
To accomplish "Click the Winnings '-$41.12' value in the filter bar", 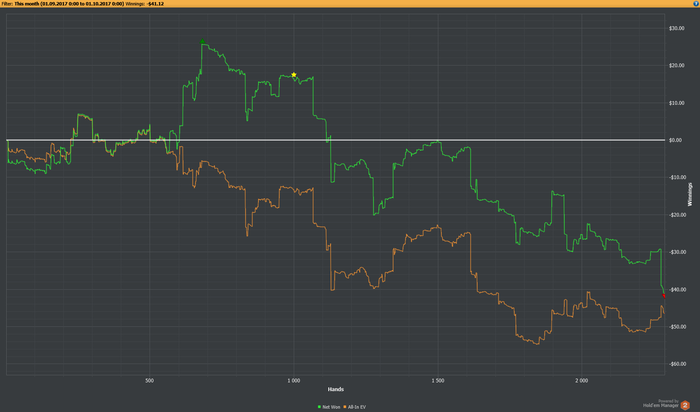I will tap(155, 4).
